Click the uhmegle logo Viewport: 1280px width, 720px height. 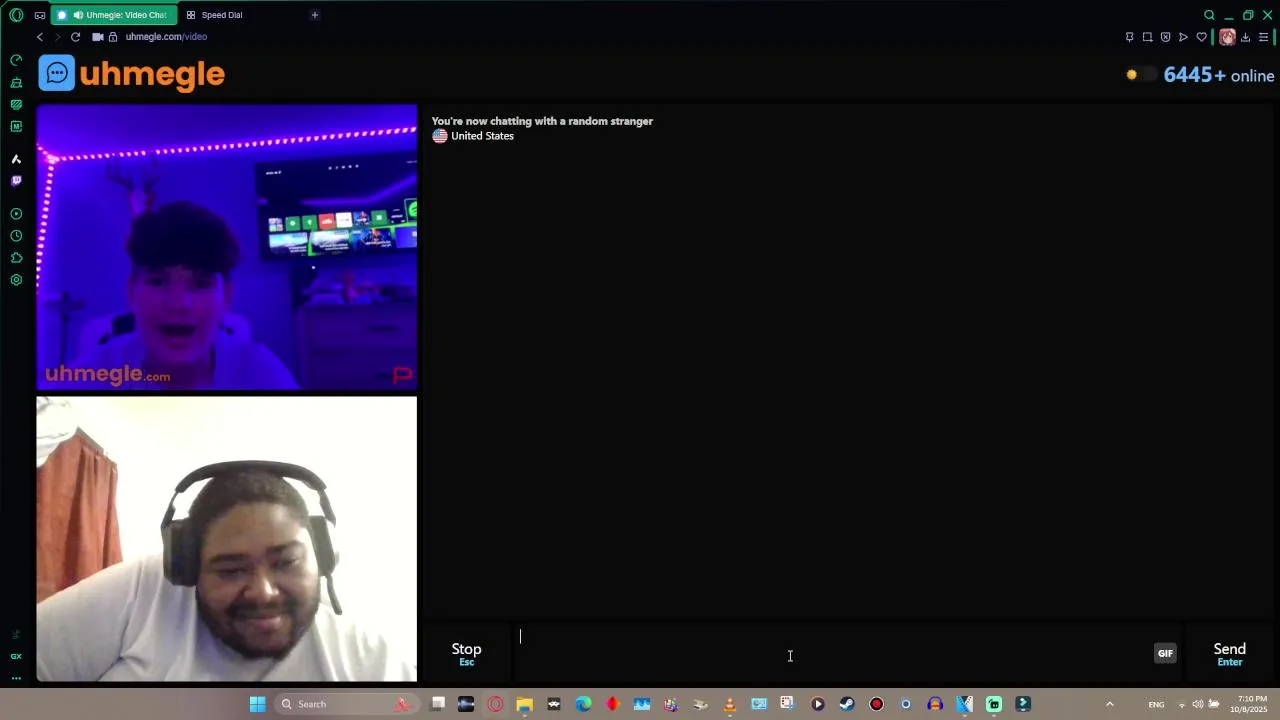point(132,73)
